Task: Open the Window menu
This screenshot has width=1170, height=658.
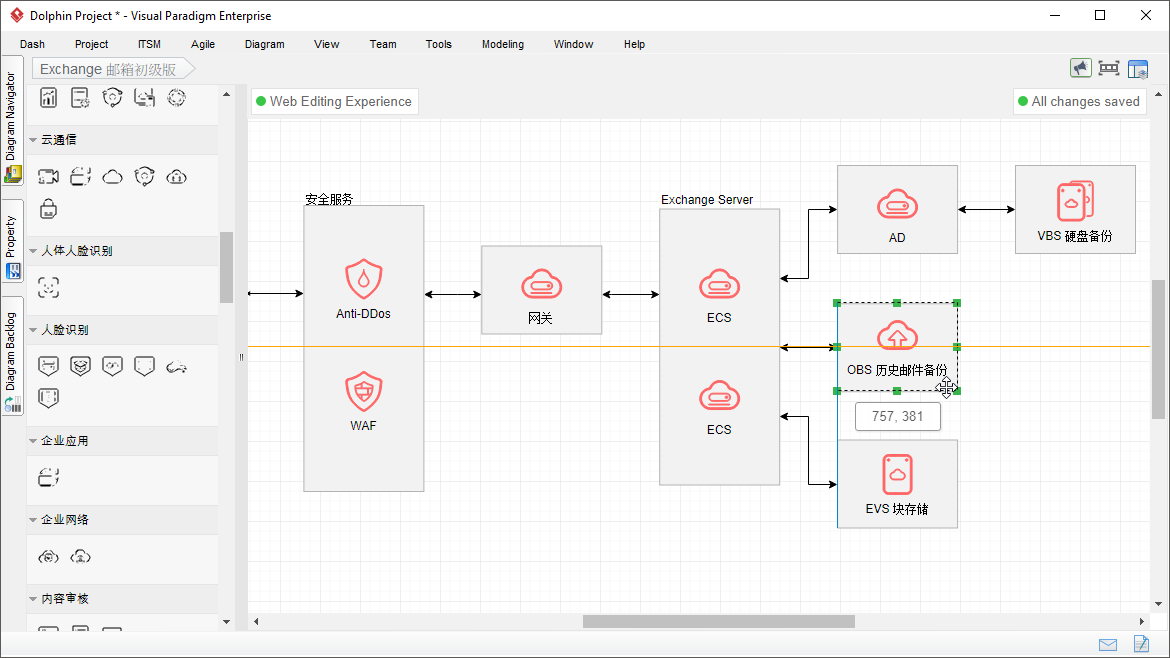Action: pyautogui.click(x=574, y=44)
